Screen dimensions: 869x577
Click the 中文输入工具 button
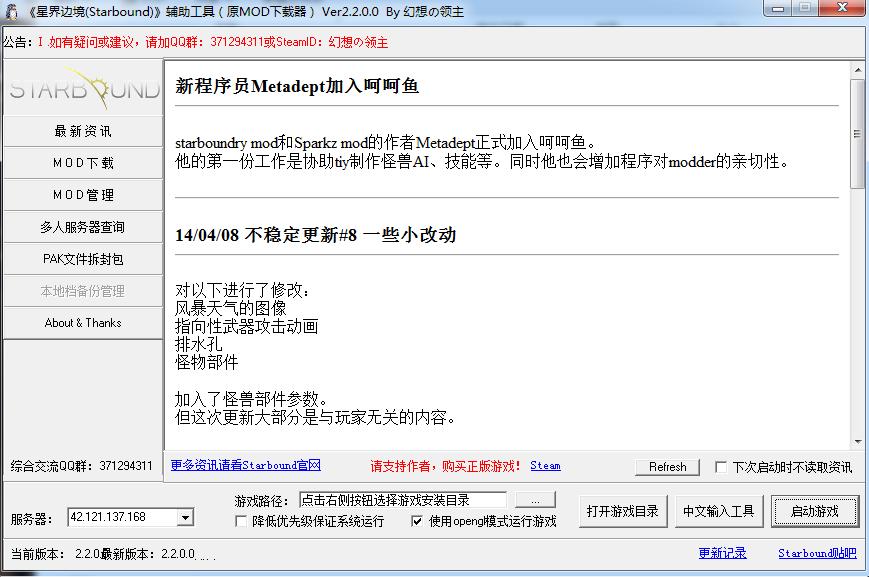(x=719, y=511)
